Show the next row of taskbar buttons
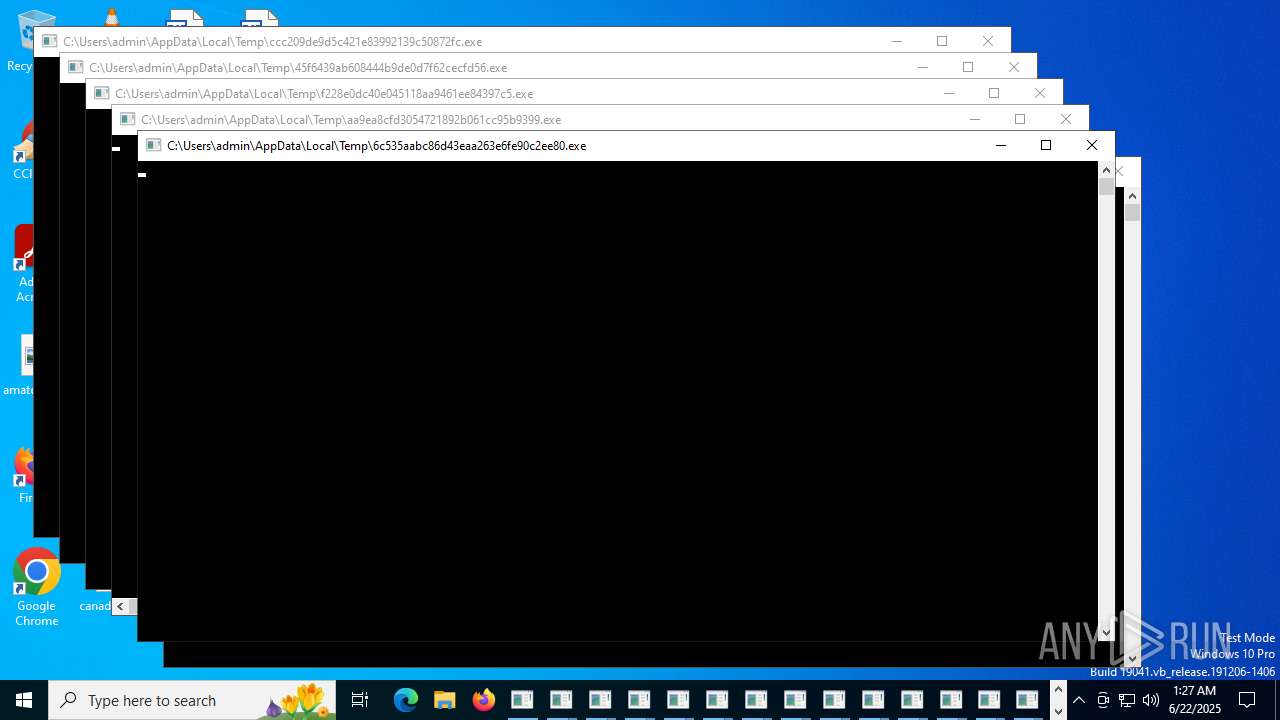Image resolution: width=1280 pixels, height=720 pixels. 1058,711
